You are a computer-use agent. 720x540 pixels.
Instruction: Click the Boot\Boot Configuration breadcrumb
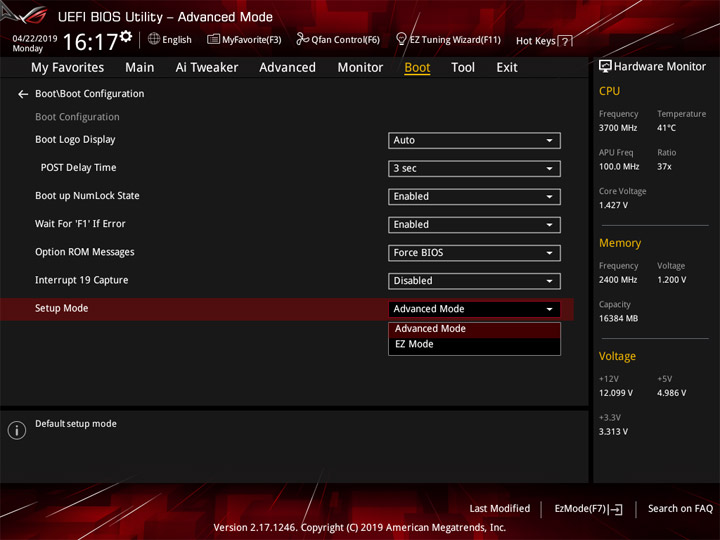90,94
